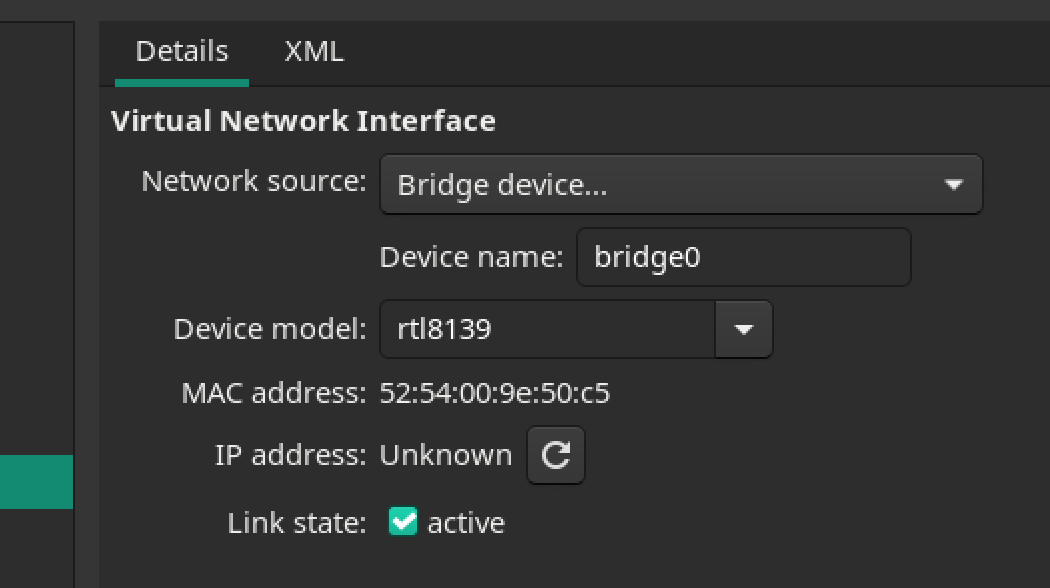This screenshot has height=588, width=1050.
Task: Click the MAC address value 52:54:00:9e:50:c5
Action: point(495,393)
